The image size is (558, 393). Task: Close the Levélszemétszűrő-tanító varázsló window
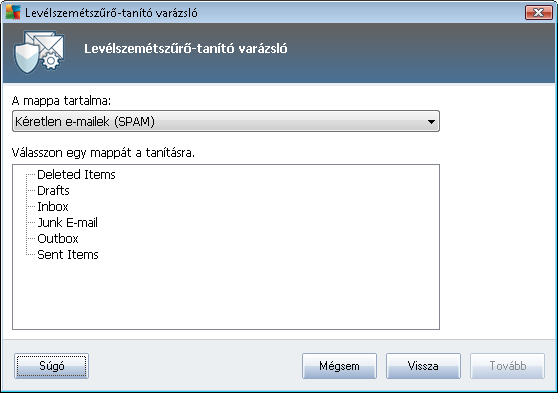538,13
